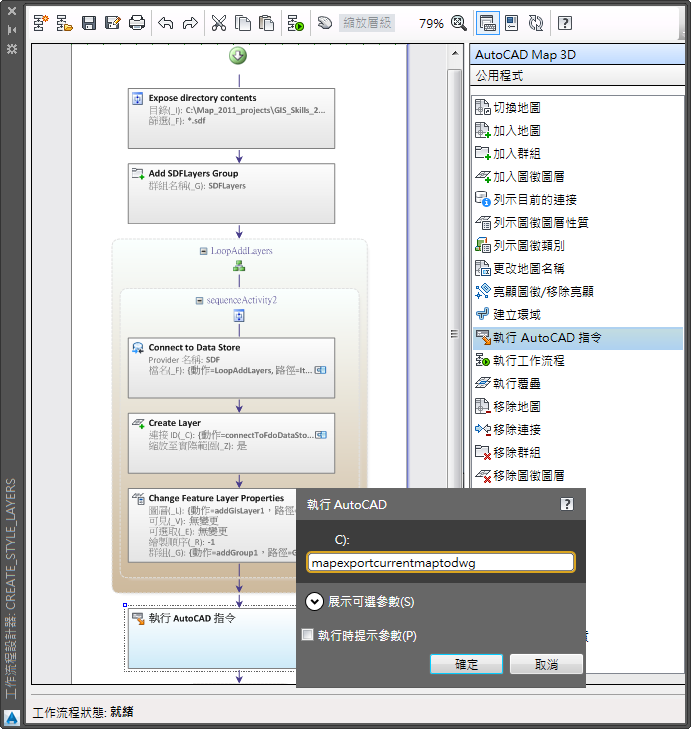Click the canvas scroll up arrow

tap(455, 54)
